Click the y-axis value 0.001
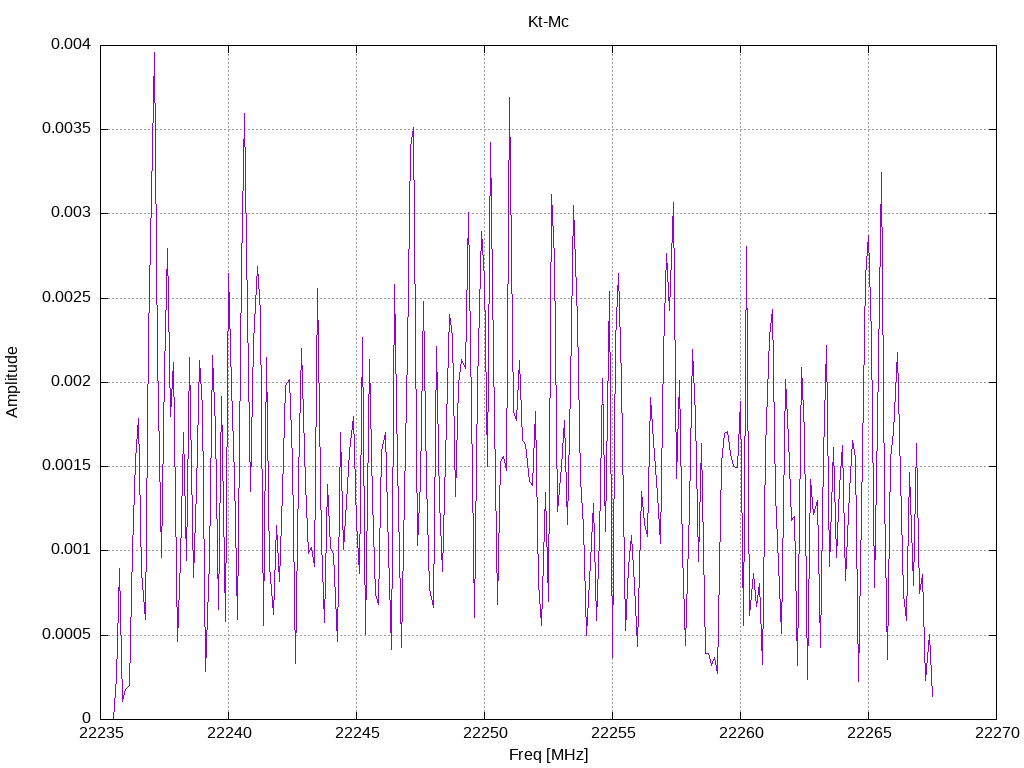1024x768 pixels. click(71, 550)
